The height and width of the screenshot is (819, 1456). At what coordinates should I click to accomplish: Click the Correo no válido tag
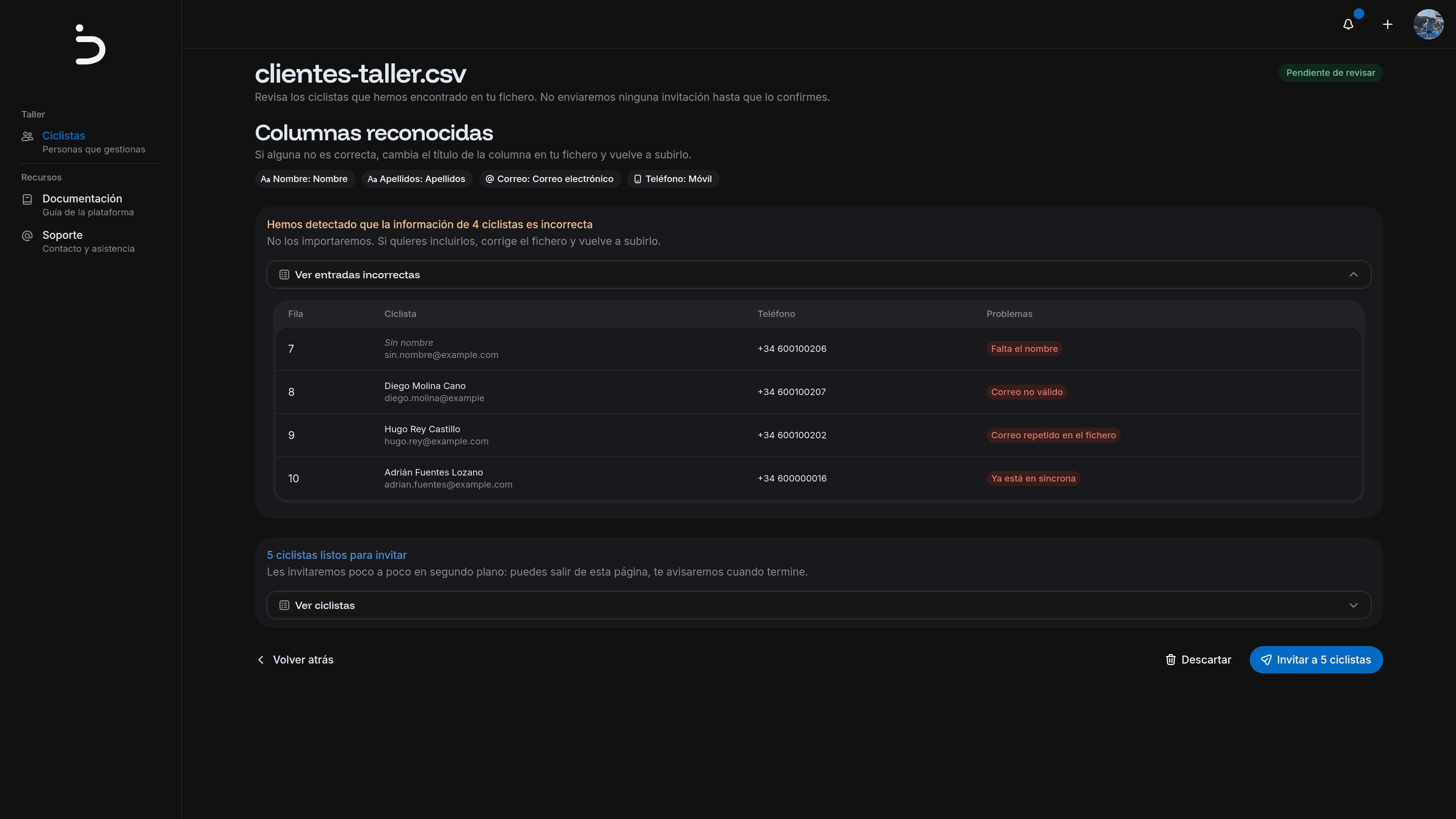point(1026,392)
